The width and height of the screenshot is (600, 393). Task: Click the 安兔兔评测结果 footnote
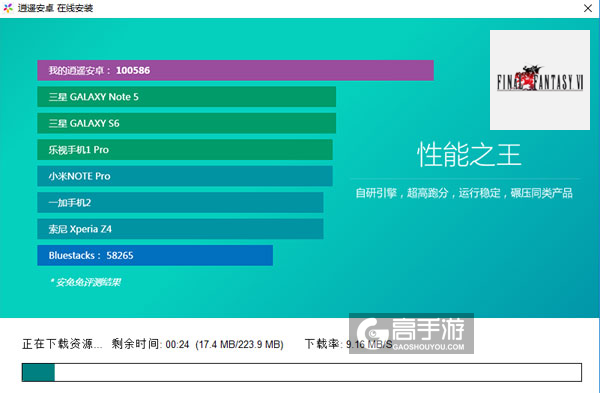point(85,282)
